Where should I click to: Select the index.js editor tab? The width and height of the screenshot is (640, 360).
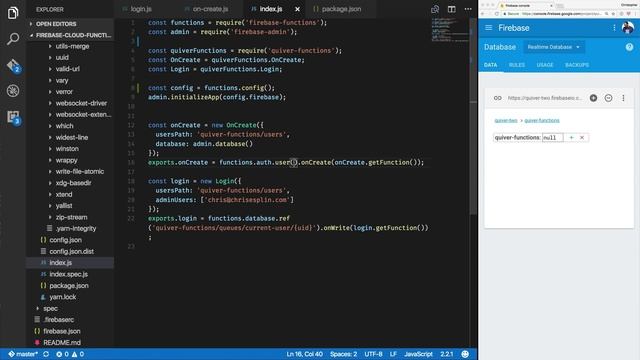(271, 9)
